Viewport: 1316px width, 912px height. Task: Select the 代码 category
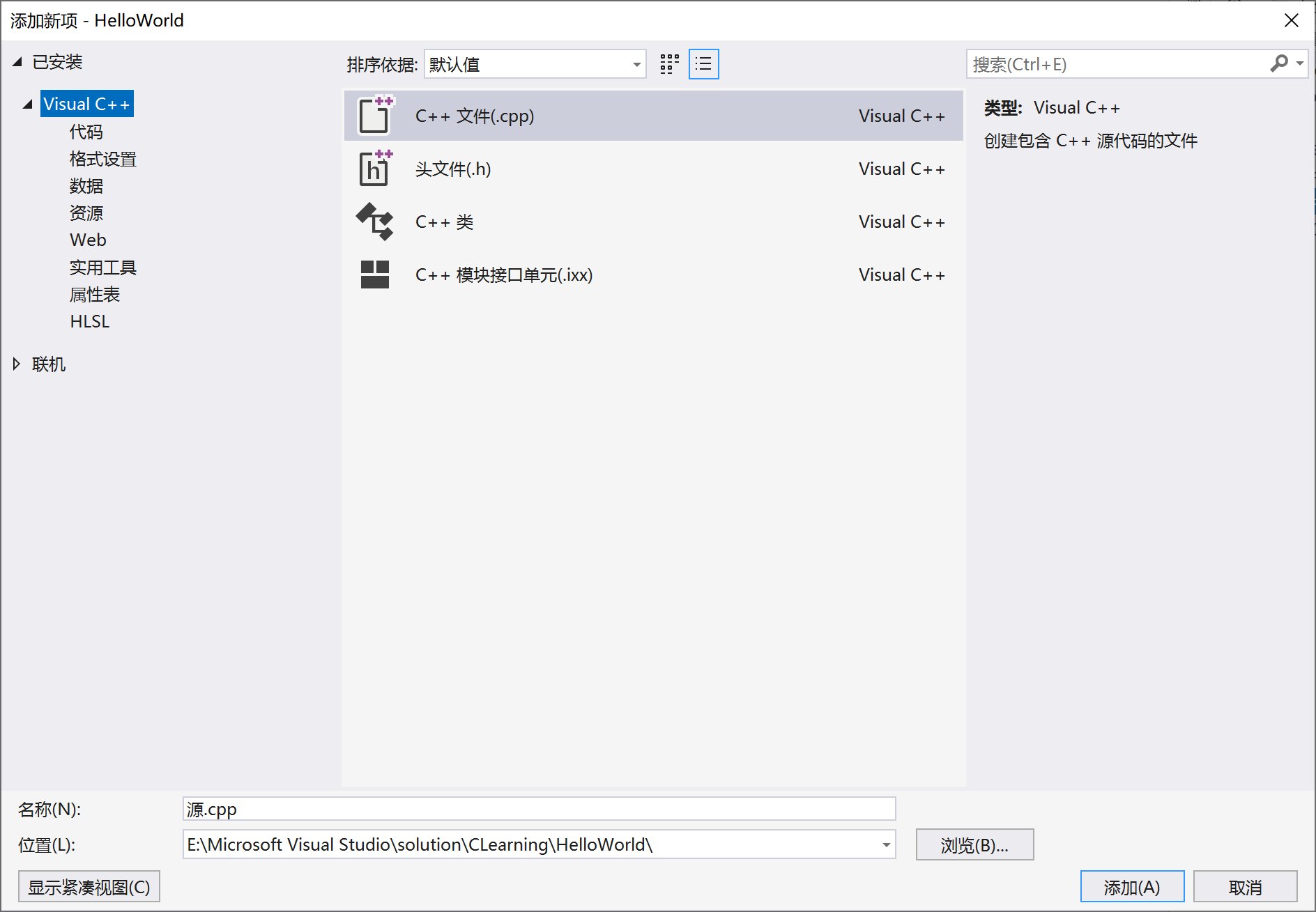86,132
